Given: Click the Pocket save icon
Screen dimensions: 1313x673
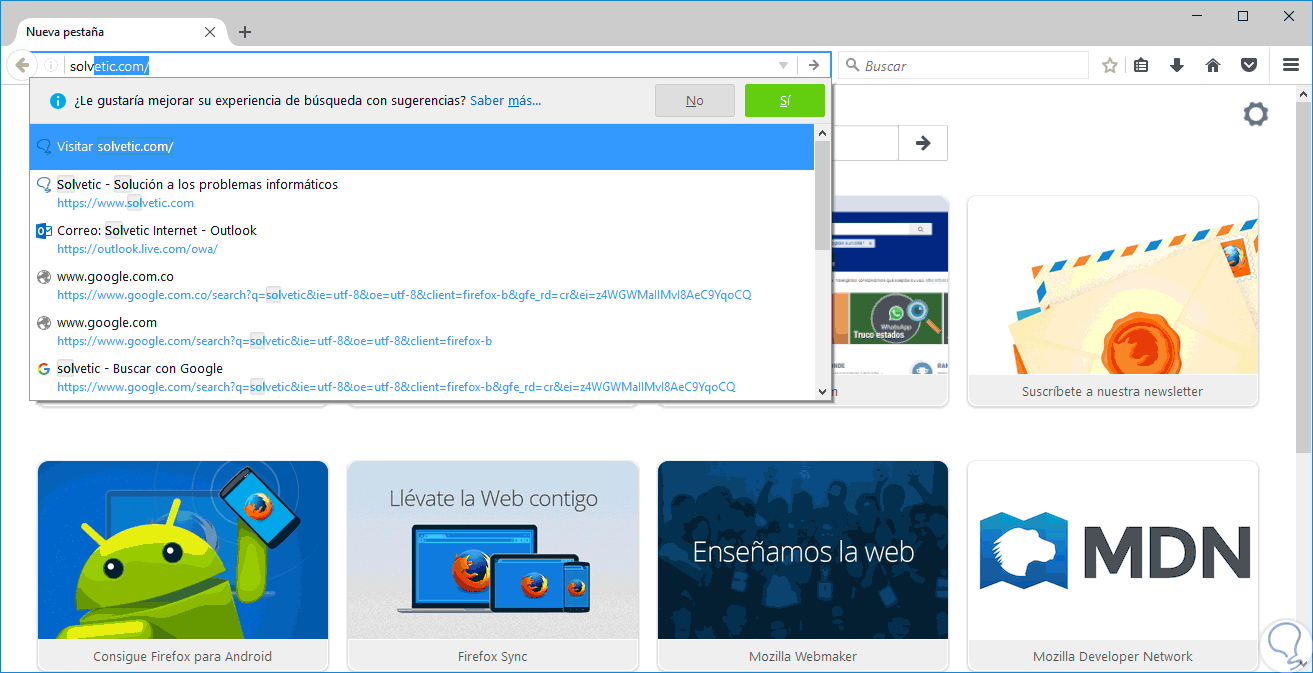Looking at the screenshot, I should click(1249, 66).
